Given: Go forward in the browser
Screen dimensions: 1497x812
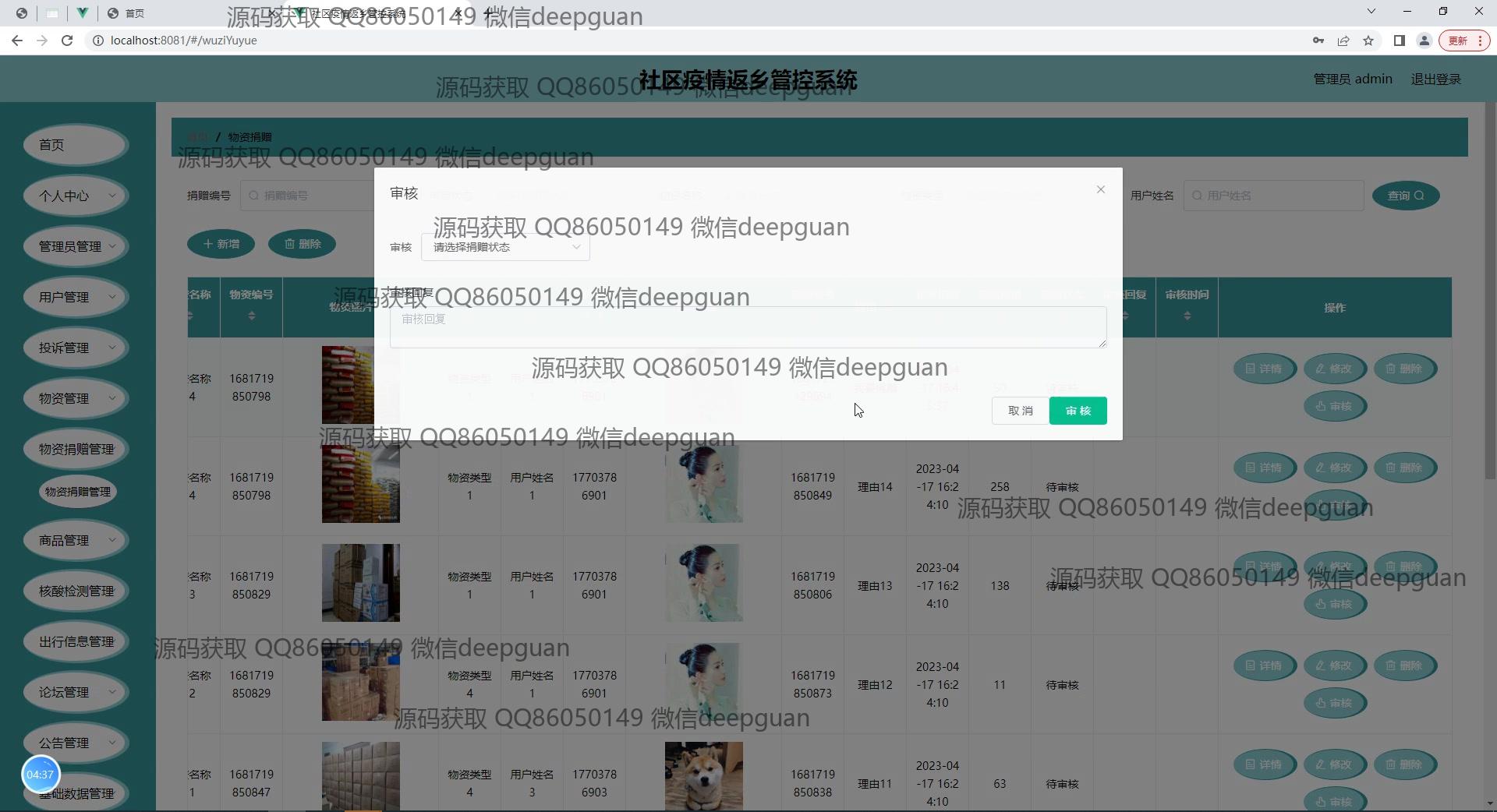Looking at the screenshot, I should (x=42, y=41).
